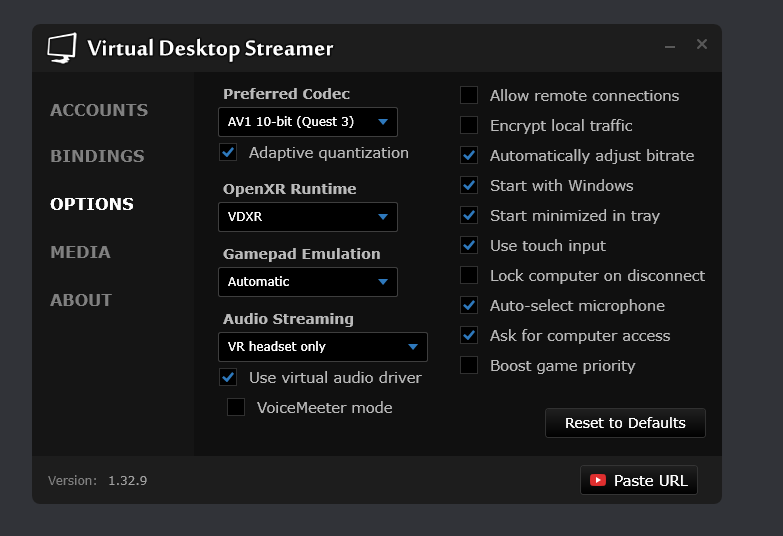Image resolution: width=783 pixels, height=536 pixels.
Task: Expand the Audio Streaming dropdown
Action: tap(323, 347)
